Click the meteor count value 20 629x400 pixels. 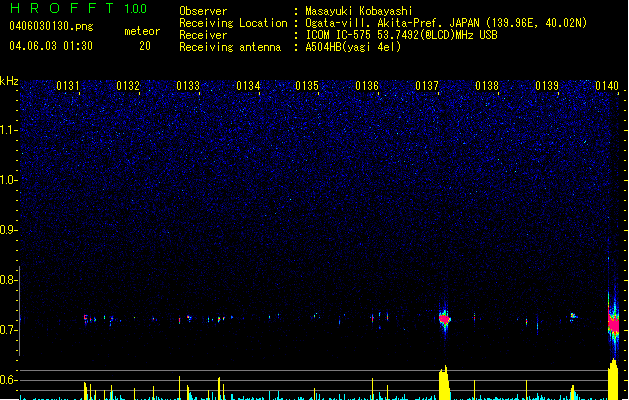[x=145, y=46]
